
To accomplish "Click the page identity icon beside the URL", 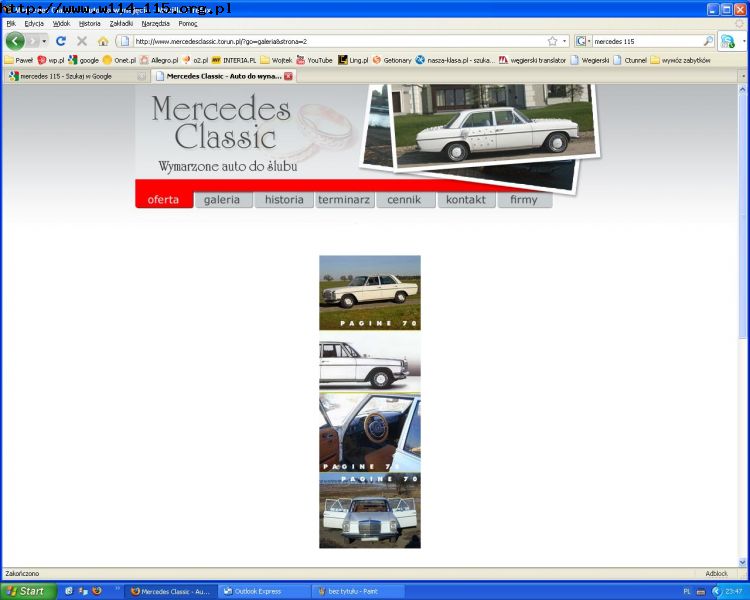I will pyautogui.click(x=124, y=41).
